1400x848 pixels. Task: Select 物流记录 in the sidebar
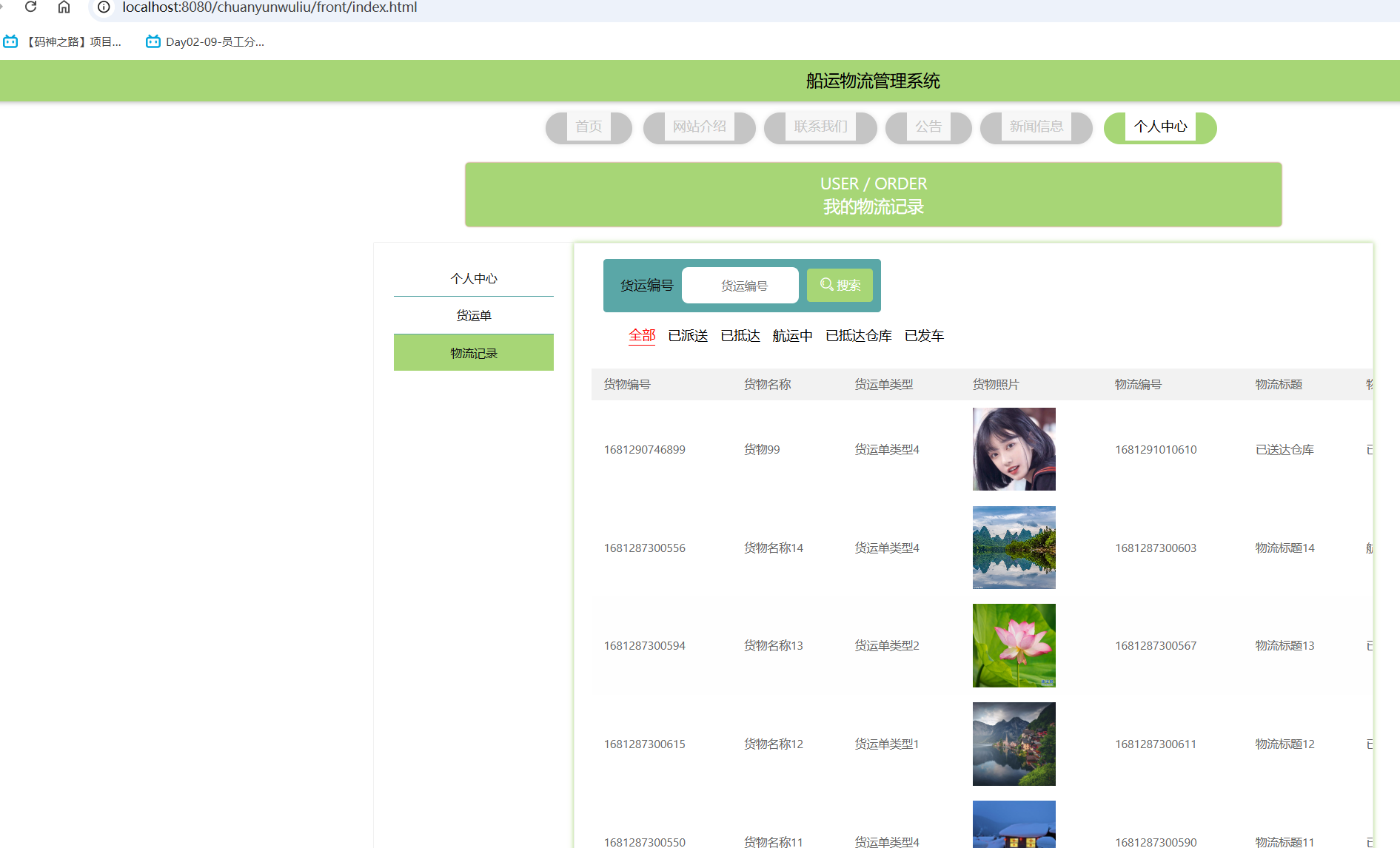point(474,353)
